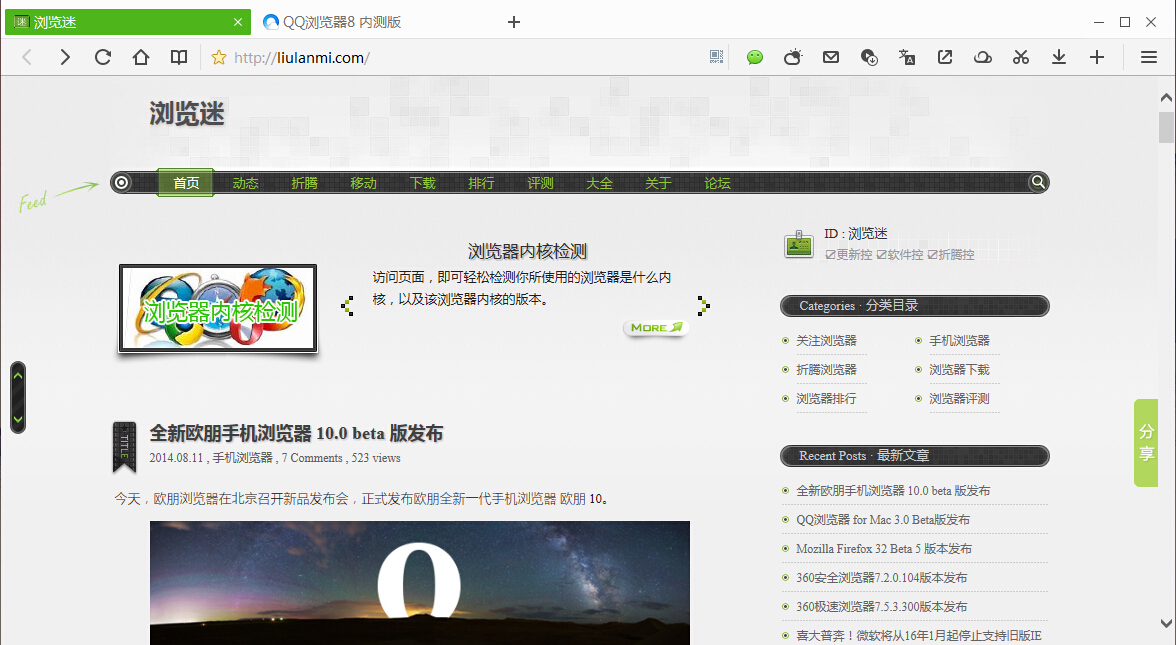This screenshot has width=1176, height=645.
Task: Click the QR code icon in address bar
Action: pos(716,57)
